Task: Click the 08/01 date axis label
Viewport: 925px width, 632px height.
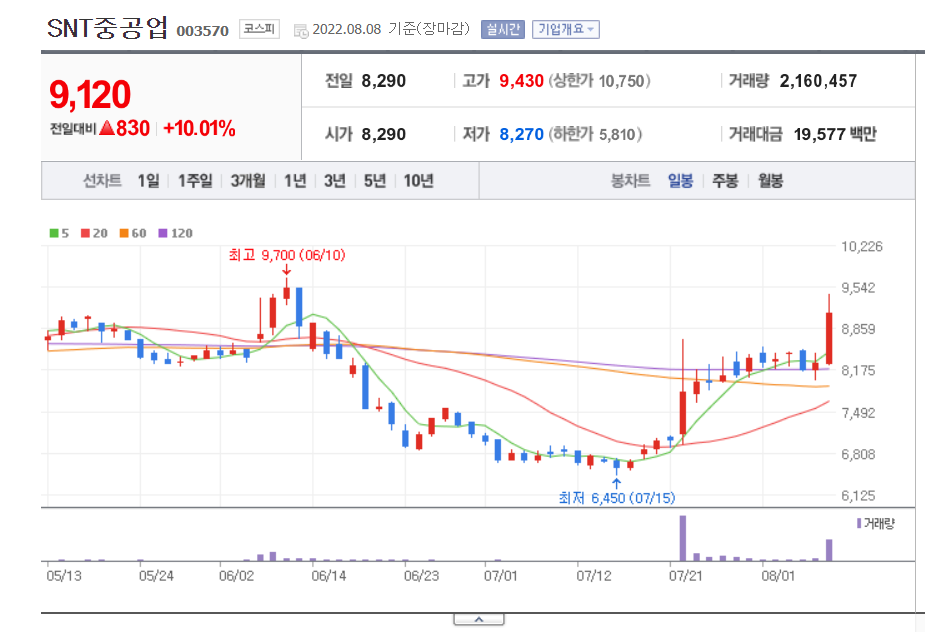Action: coord(778,575)
